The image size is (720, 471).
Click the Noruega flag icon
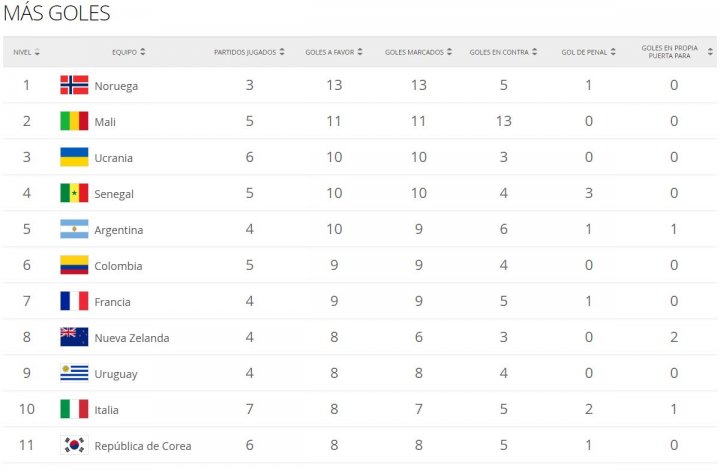(74, 85)
